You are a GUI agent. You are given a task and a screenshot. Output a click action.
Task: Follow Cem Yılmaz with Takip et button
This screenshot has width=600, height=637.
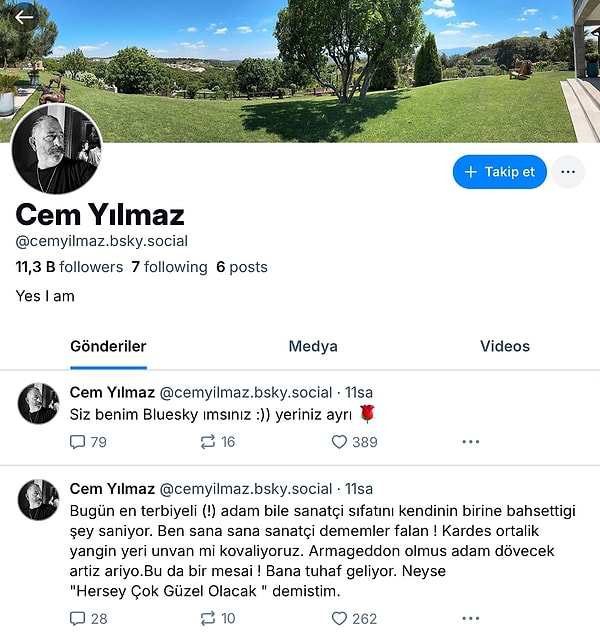pos(500,172)
